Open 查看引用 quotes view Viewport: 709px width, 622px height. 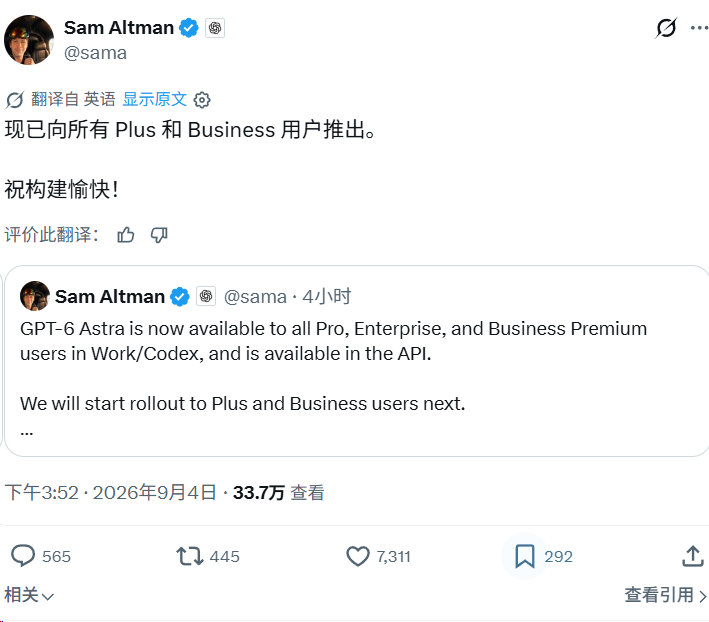click(665, 595)
